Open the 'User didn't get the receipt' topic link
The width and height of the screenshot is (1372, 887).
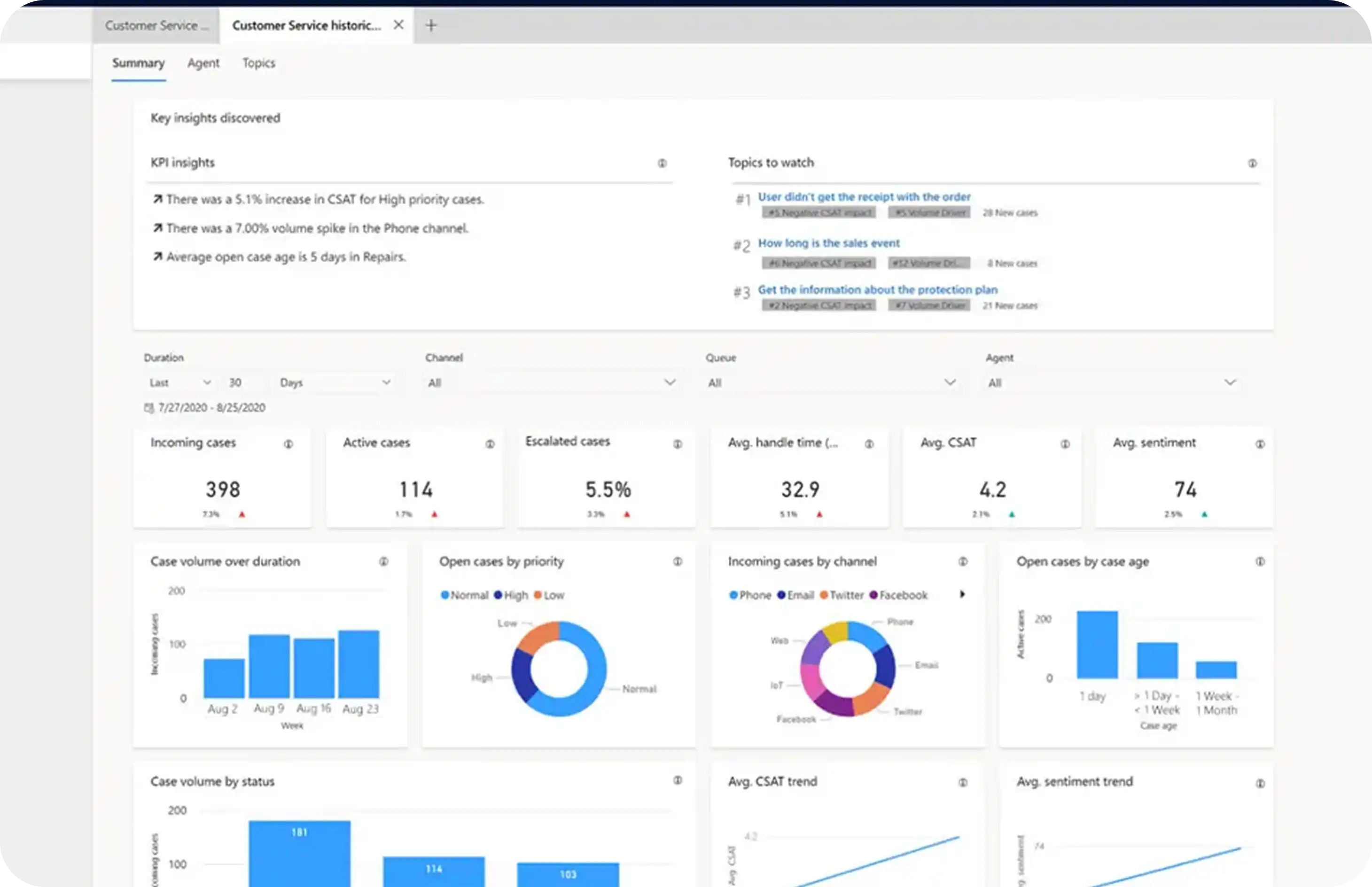click(x=864, y=197)
